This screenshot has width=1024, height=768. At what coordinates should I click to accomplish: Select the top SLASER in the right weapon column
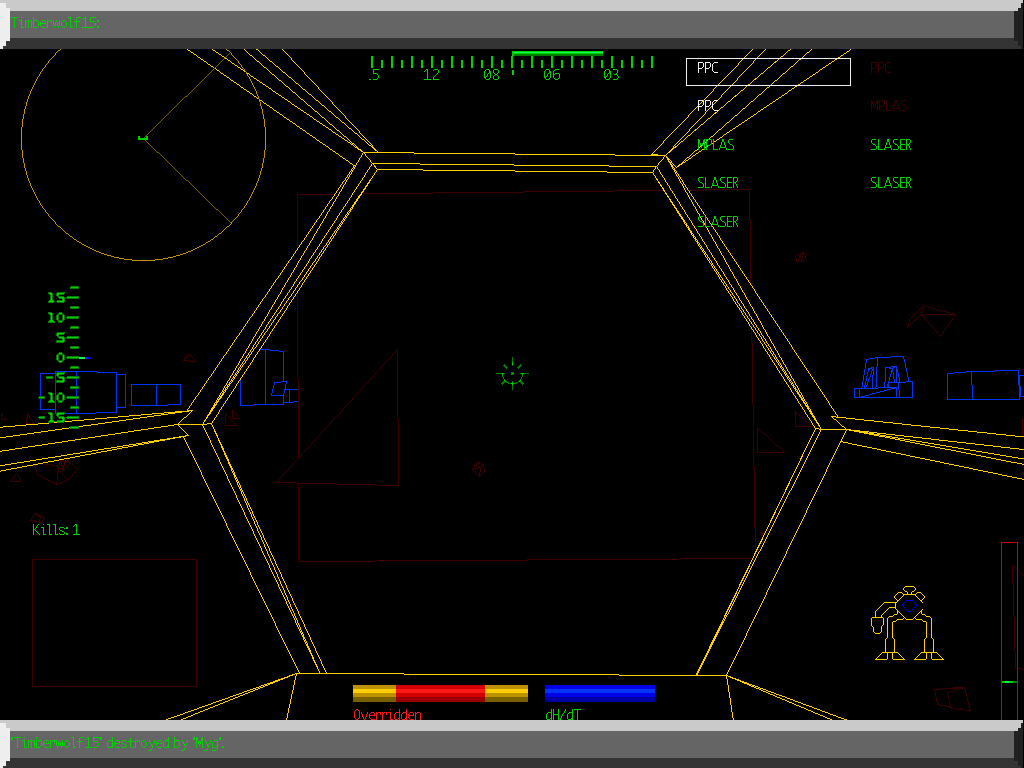890,145
